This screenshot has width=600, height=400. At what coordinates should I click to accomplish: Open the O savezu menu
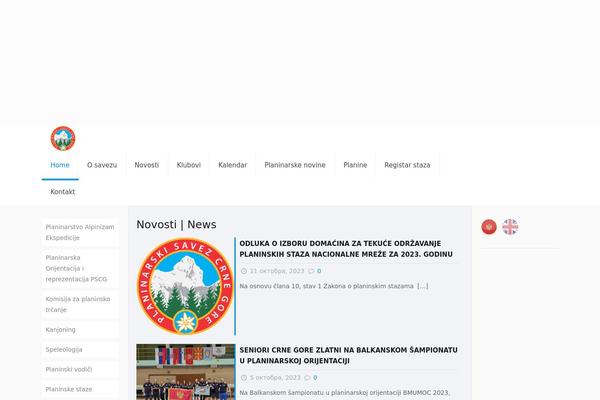pyautogui.click(x=102, y=165)
